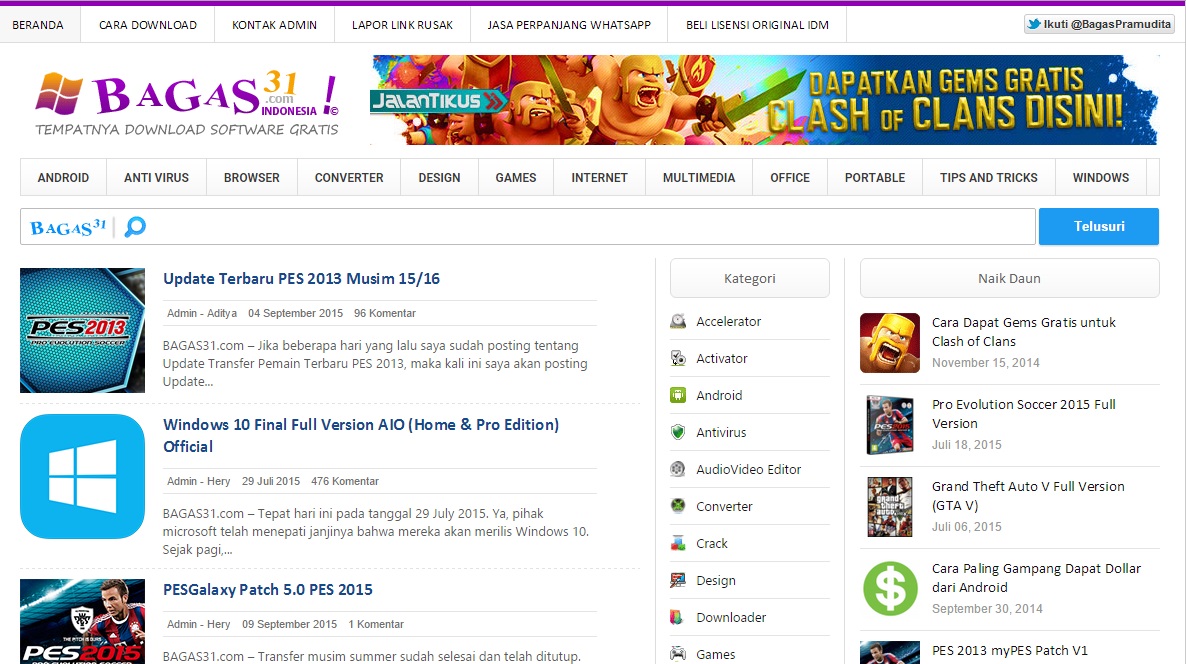Click the Activator category icon
The height and width of the screenshot is (664, 1186).
click(x=678, y=358)
